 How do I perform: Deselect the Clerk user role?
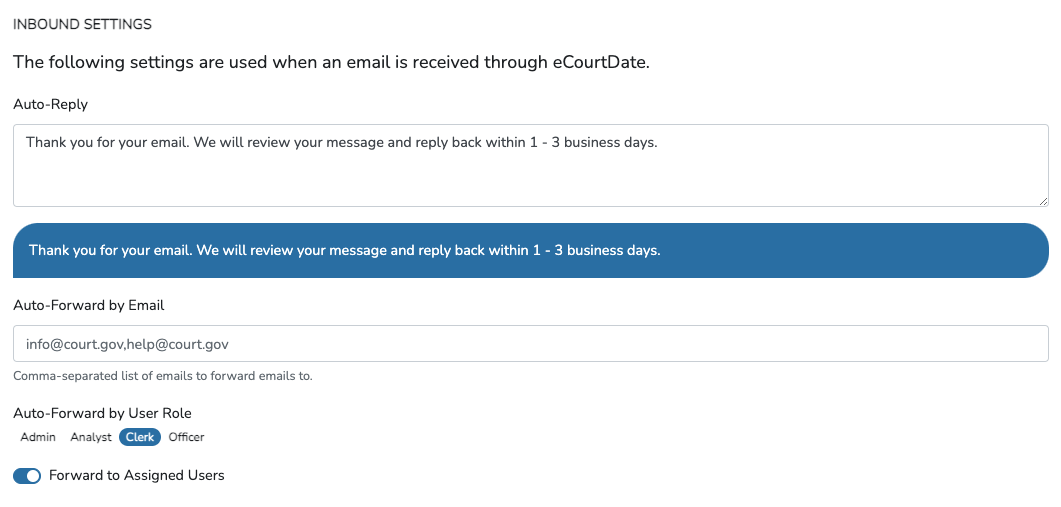click(x=140, y=437)
